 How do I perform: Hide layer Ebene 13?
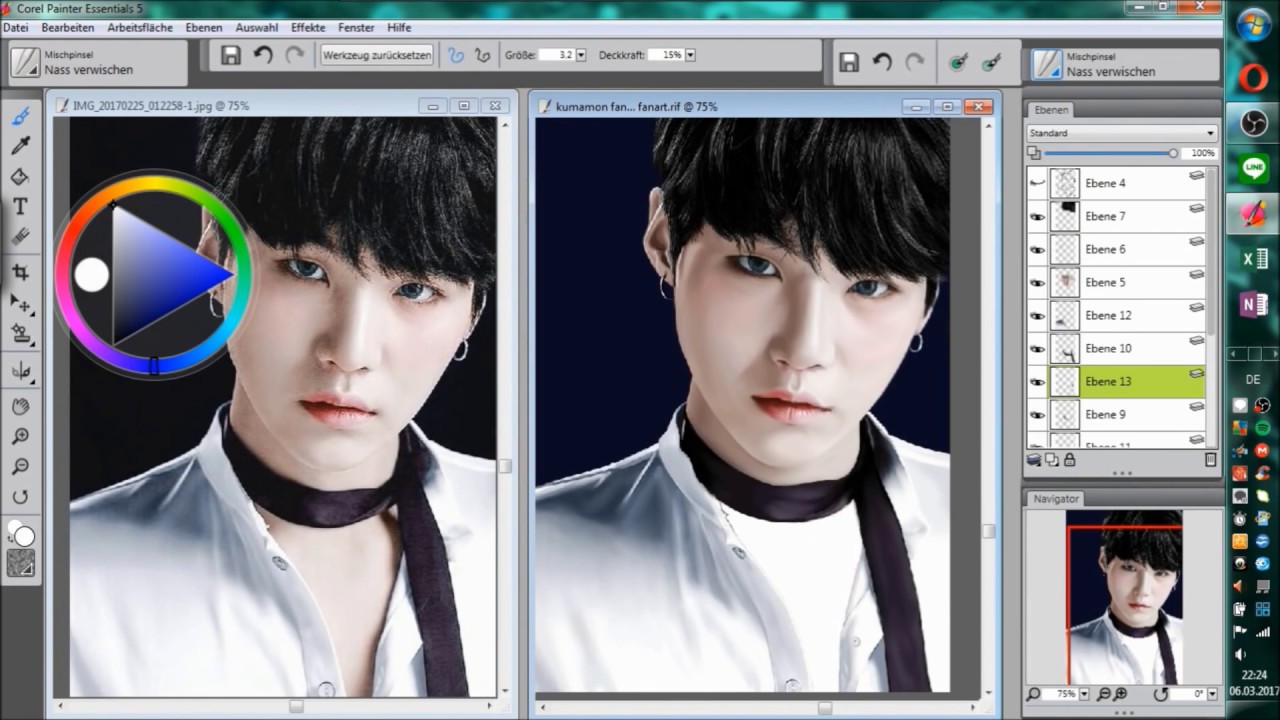coord(1037,381)
